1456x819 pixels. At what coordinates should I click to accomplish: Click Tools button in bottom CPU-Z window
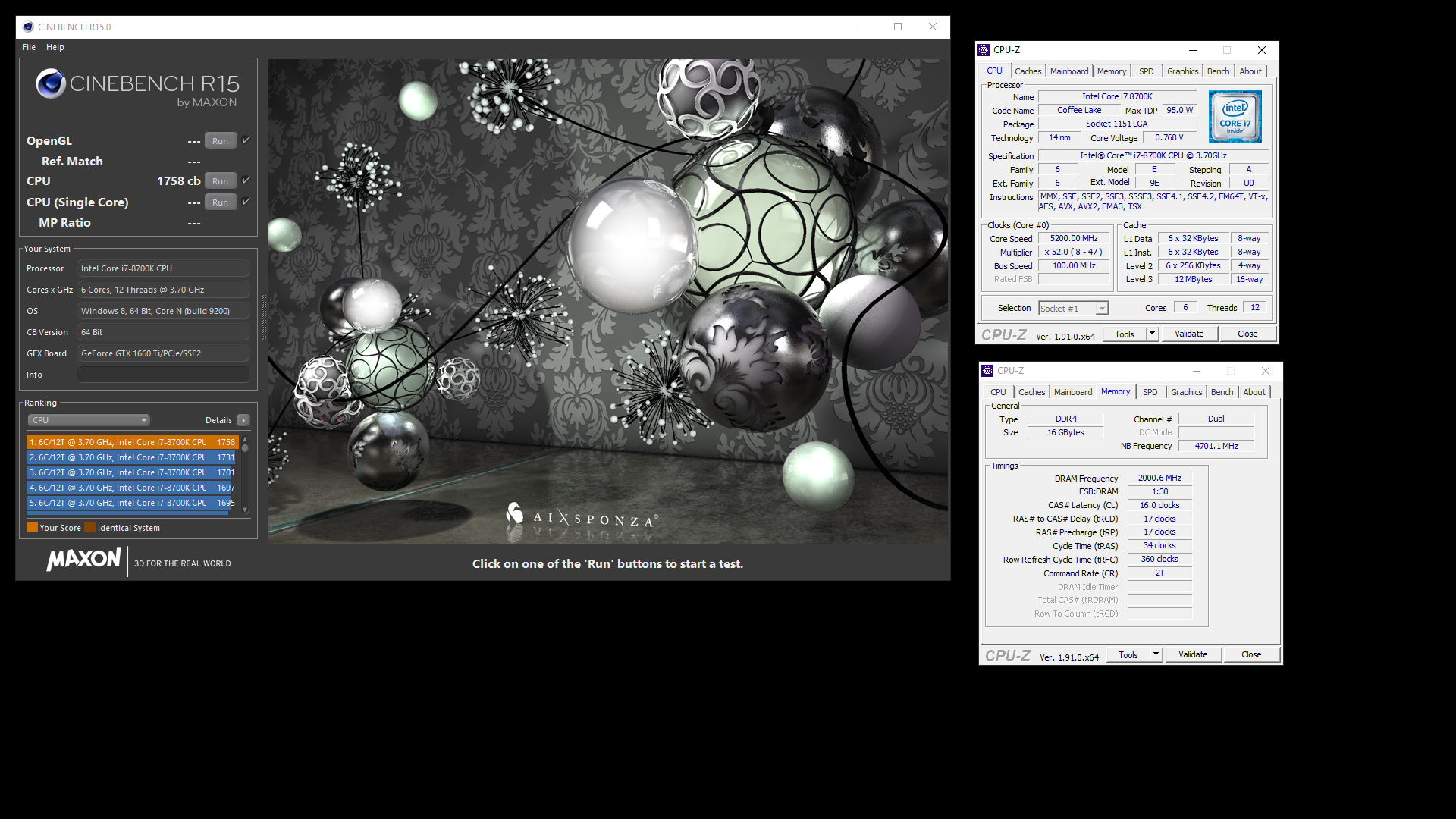click(x=1128, y=654)
